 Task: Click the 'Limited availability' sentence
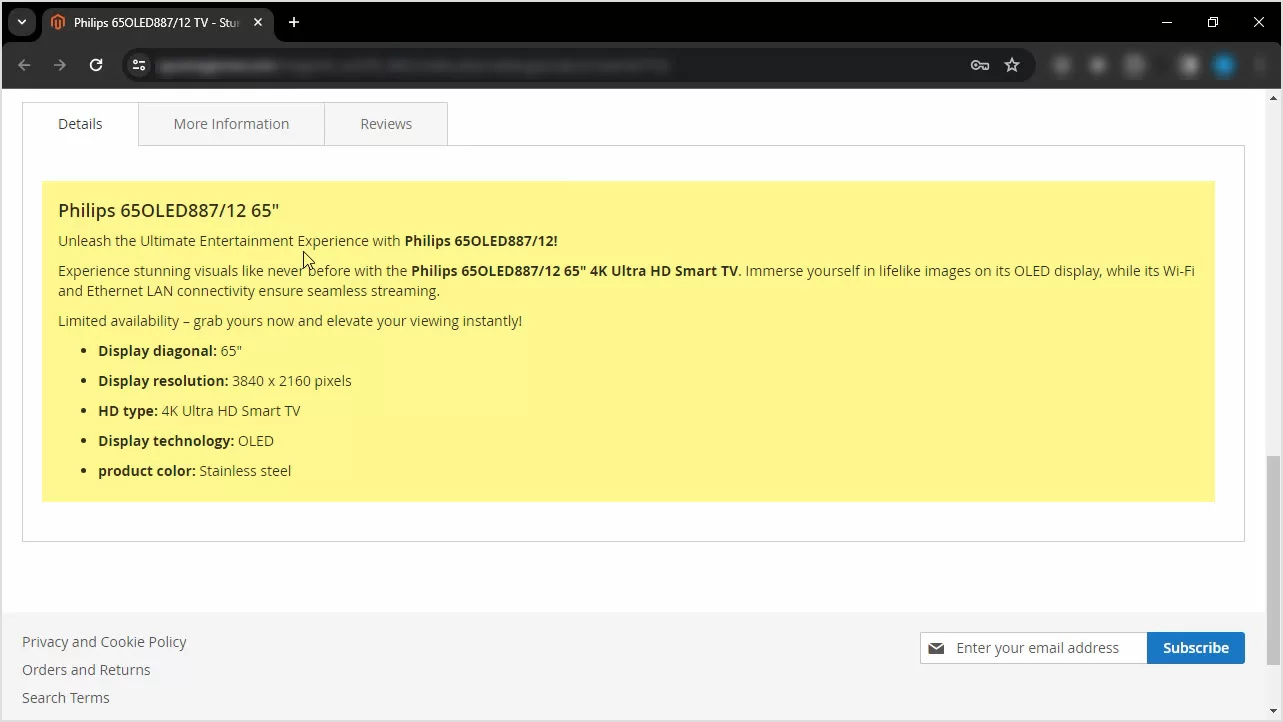point(290,321)
